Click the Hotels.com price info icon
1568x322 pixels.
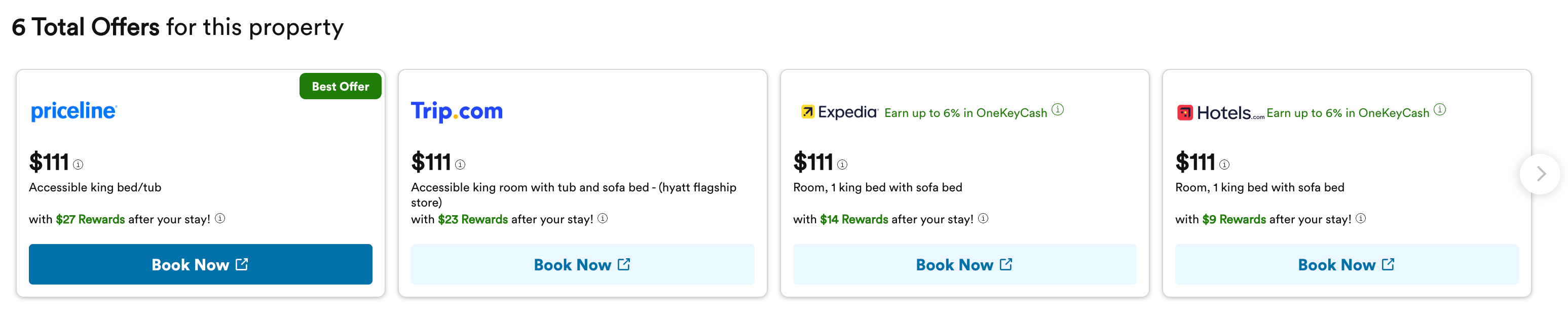[x=1224, y=165]
